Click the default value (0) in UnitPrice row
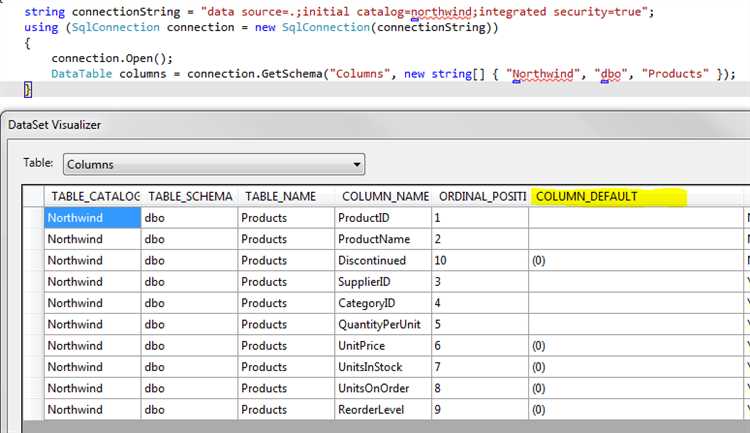Viewport: 750px width, 433px height. 636,345
